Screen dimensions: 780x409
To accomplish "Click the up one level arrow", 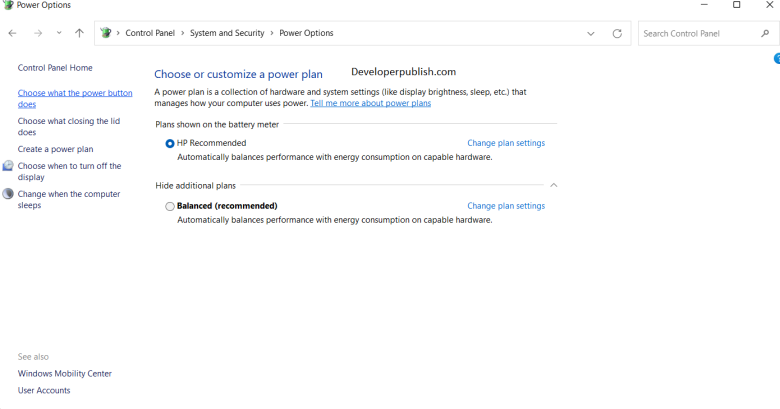I will click(79, 33).
